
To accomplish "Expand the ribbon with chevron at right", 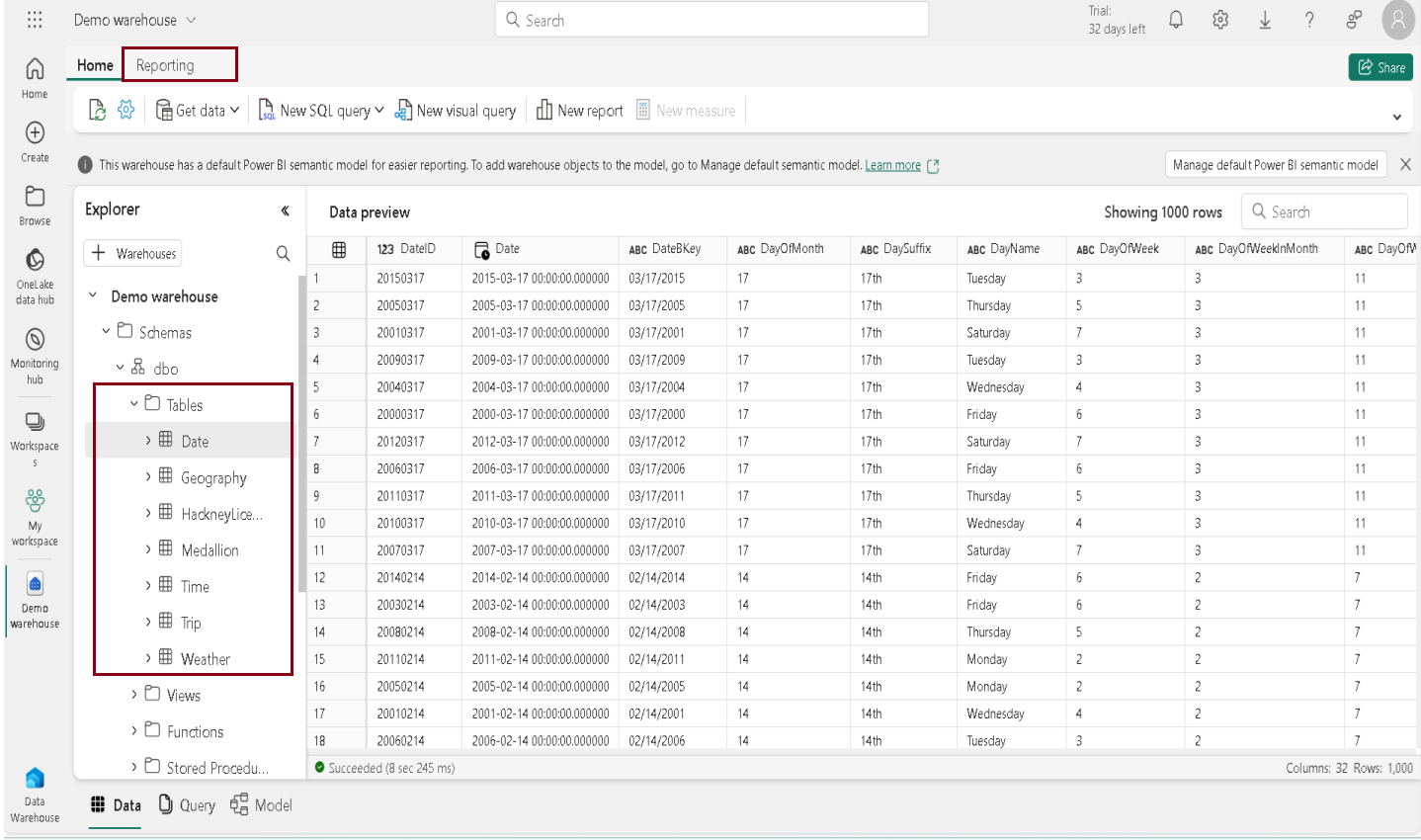I will (x=1397, y=117).
